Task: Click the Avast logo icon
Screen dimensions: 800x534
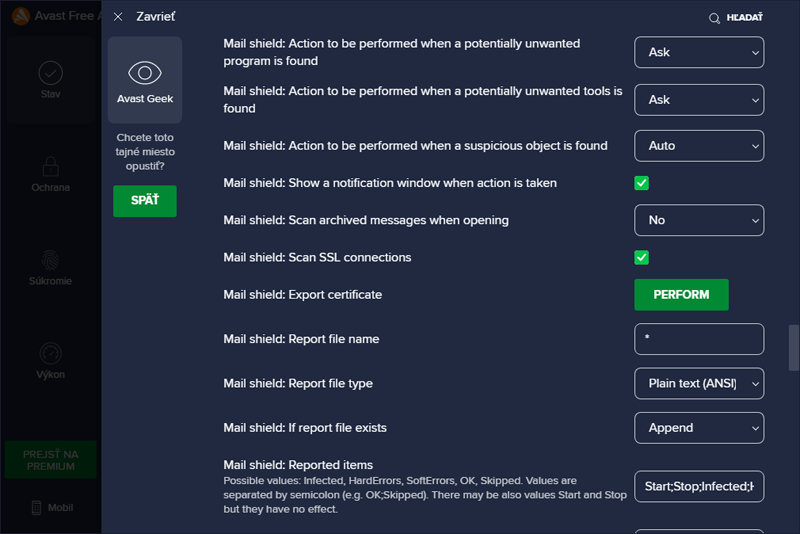Action: 21,16
